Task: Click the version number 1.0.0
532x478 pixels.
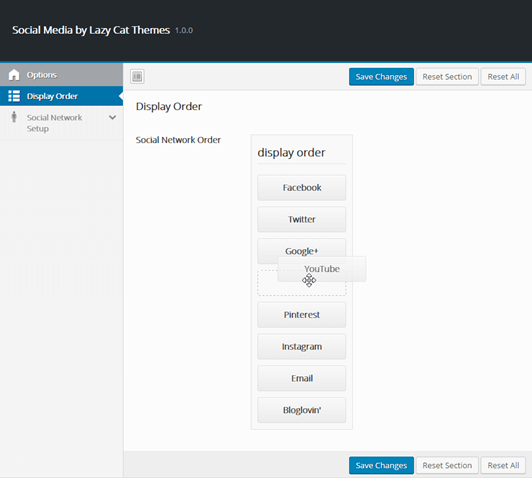Action: point(184,31)
